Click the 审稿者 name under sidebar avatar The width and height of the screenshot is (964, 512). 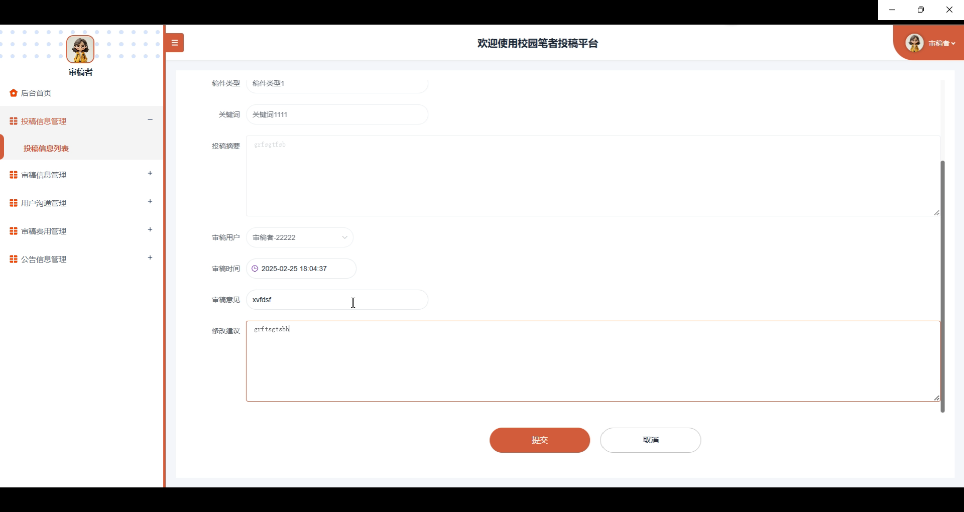81,72
